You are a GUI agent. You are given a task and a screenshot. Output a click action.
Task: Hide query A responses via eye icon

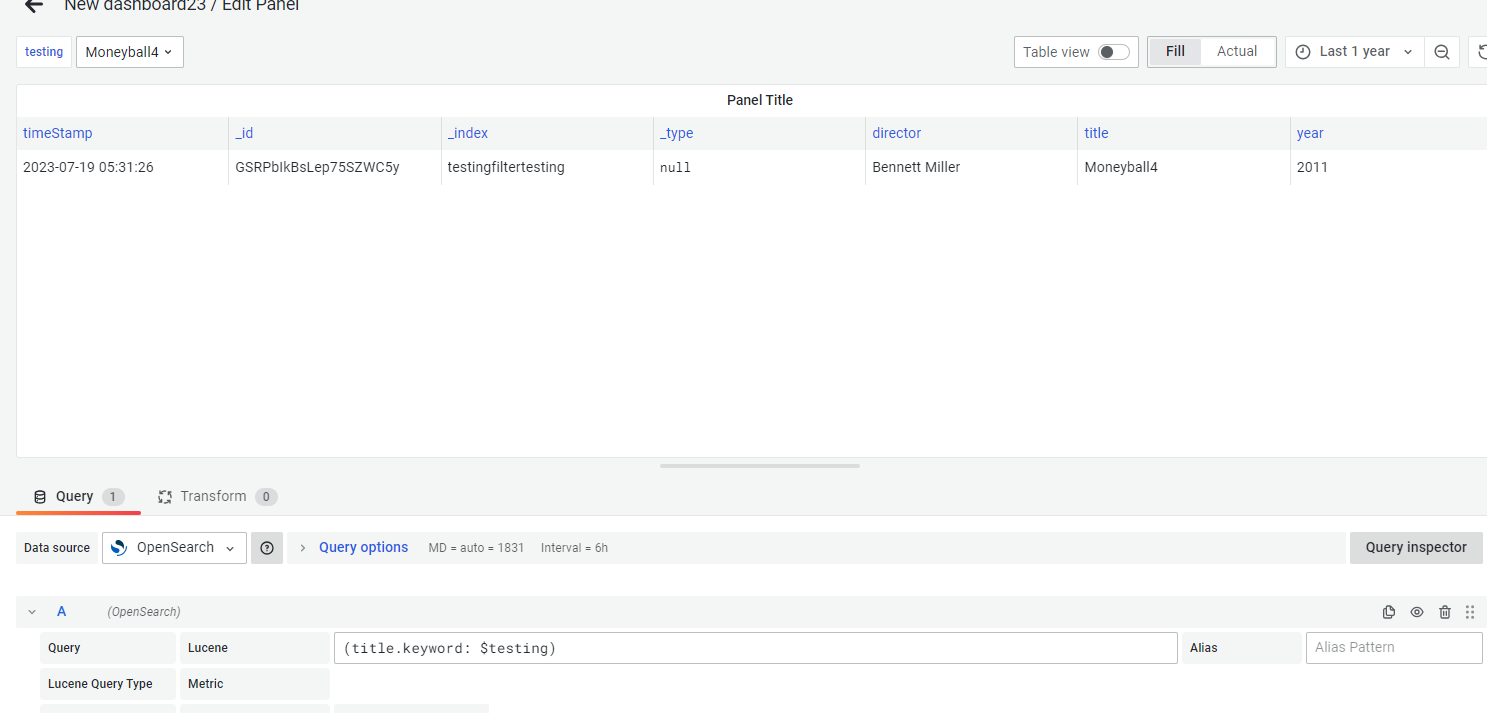[1417, 611]
